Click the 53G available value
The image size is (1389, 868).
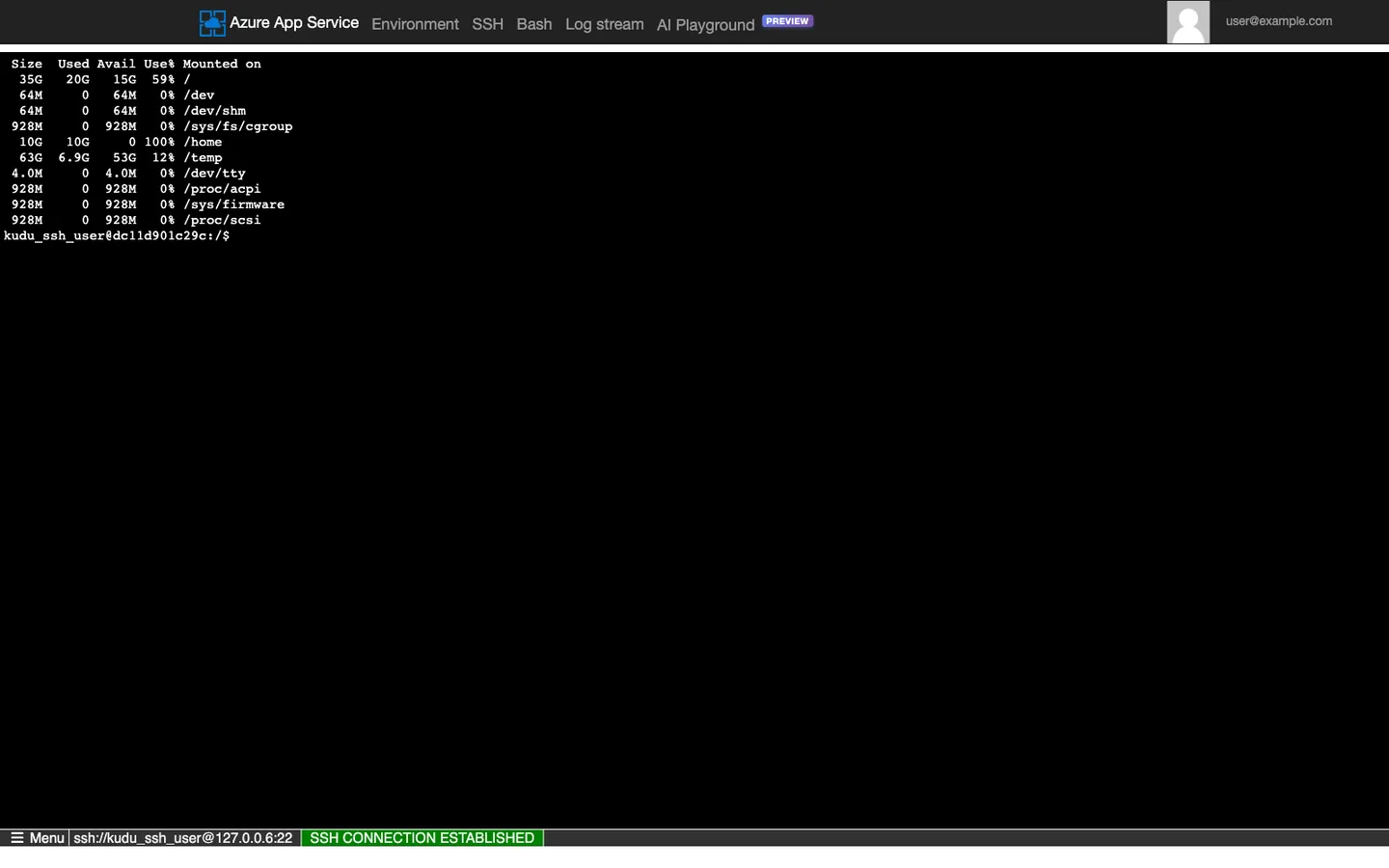point(124,158)
